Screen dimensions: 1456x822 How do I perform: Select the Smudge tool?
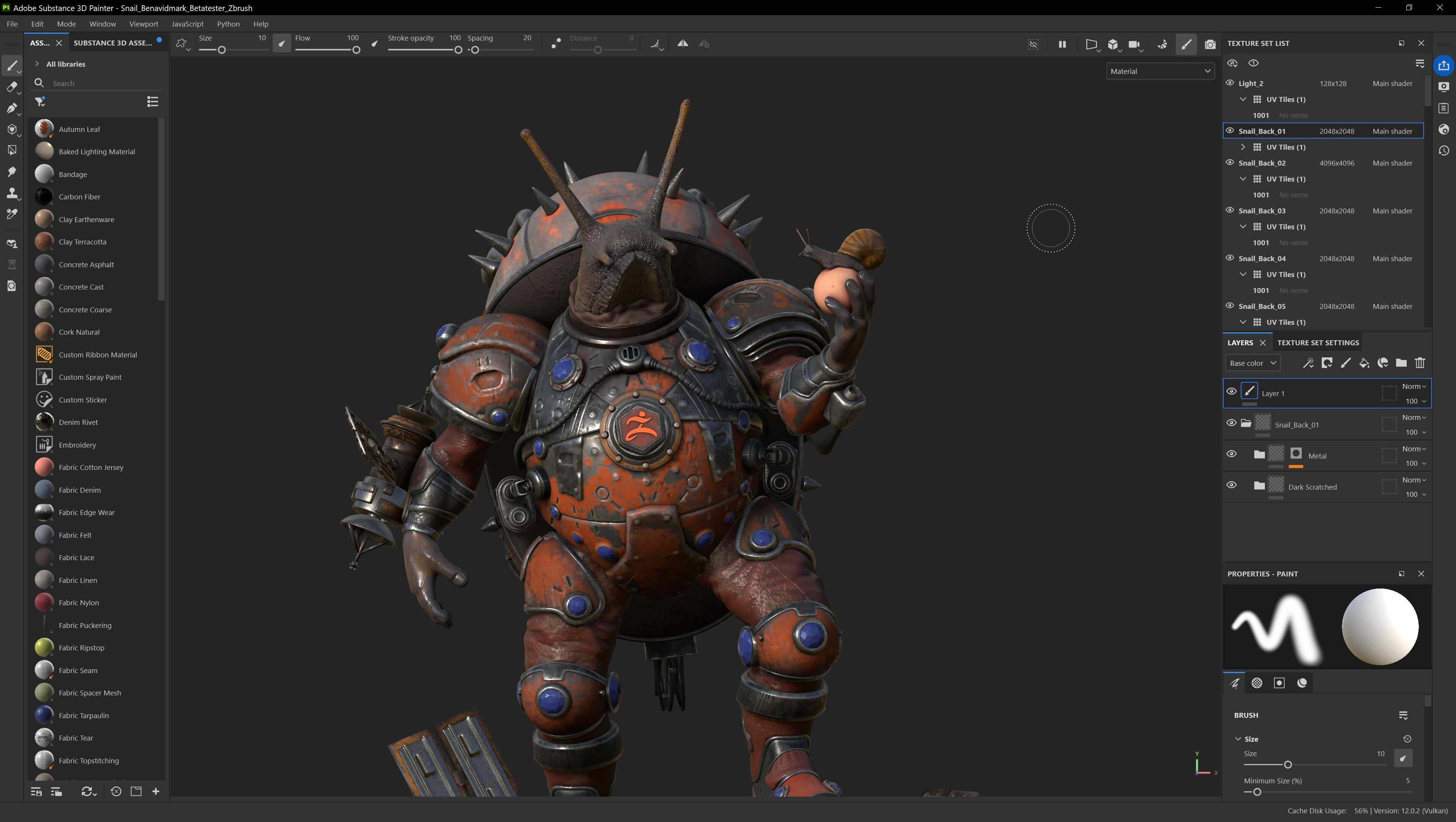[x=11, y=172]
